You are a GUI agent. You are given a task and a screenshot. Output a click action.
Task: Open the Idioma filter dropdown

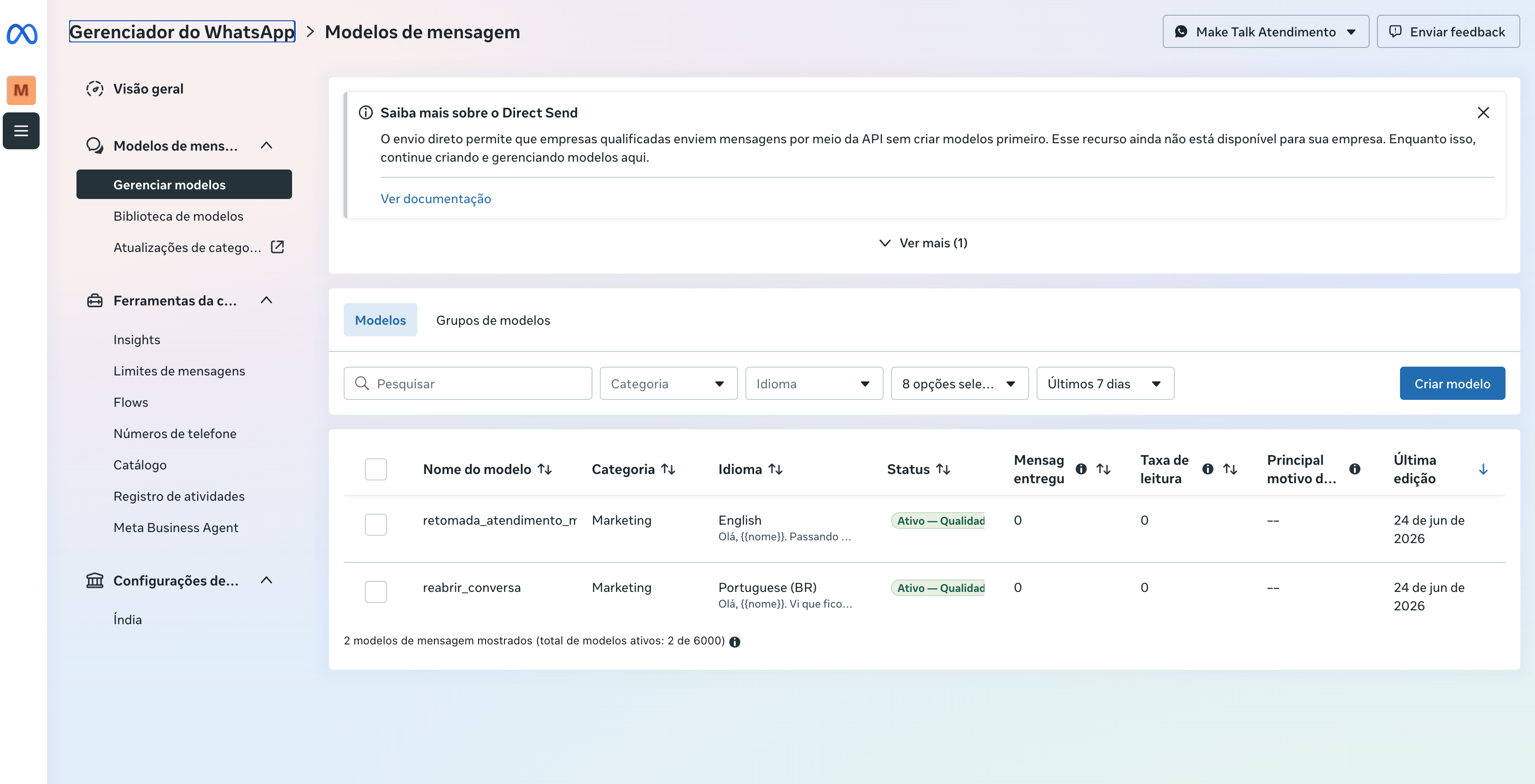(x=814, y=383)
